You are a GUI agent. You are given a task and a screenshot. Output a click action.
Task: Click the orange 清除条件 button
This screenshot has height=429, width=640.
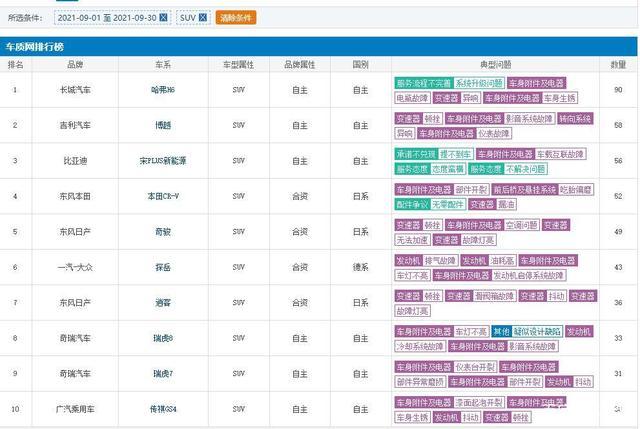(236, 18)
